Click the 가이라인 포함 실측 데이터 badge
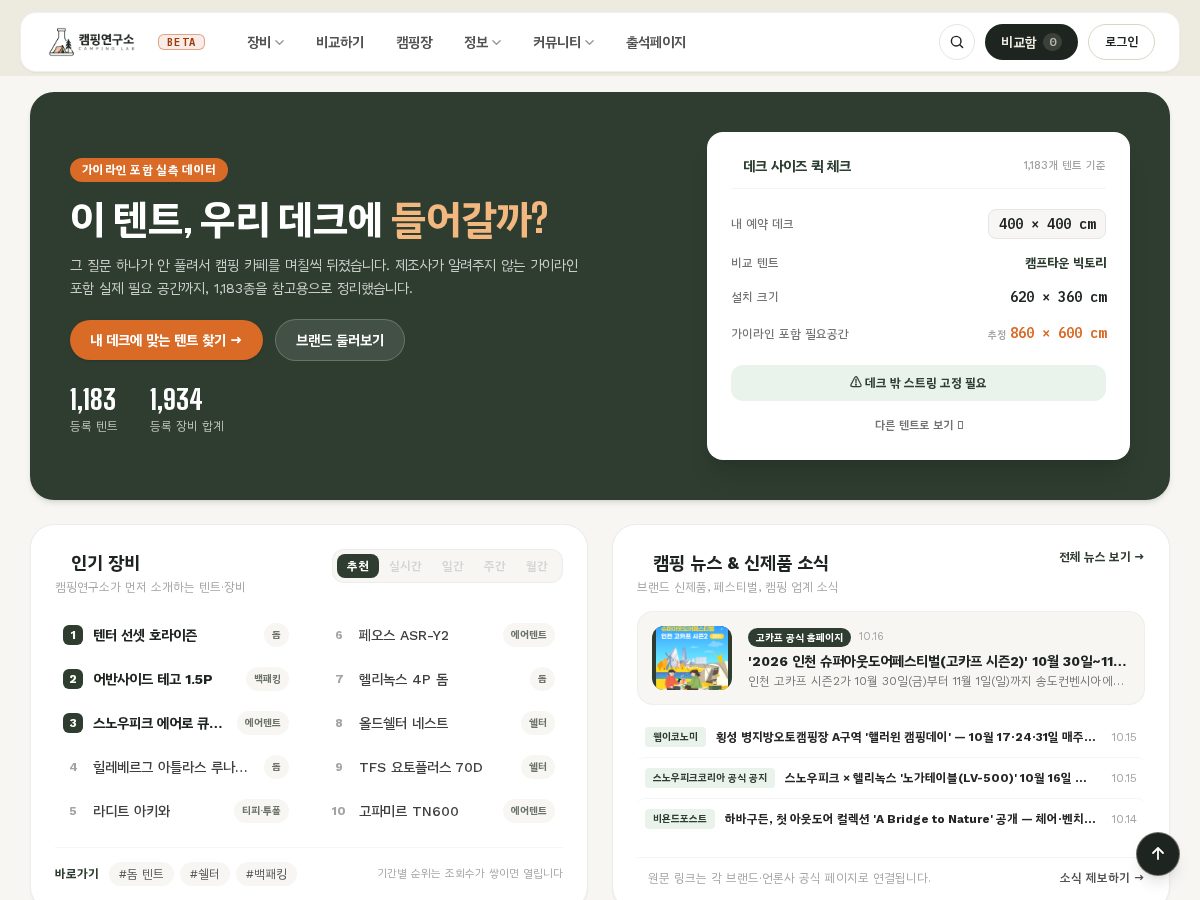Viewport: 1200px width, 900px height. [x=149, y=170]
